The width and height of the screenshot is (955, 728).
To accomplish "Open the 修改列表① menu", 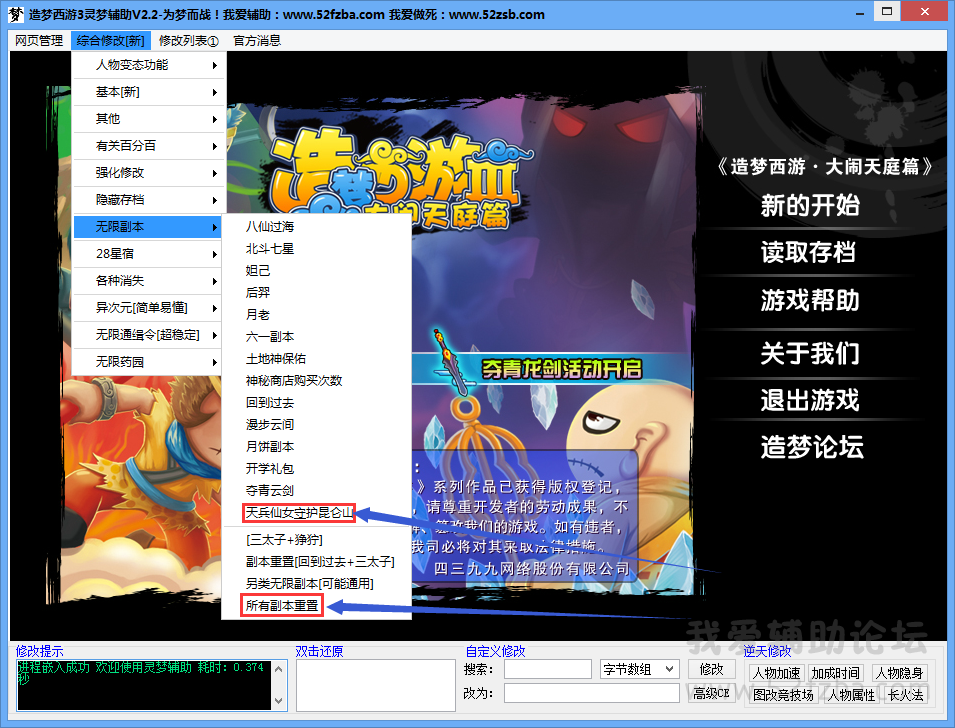I will coord(188,41).
